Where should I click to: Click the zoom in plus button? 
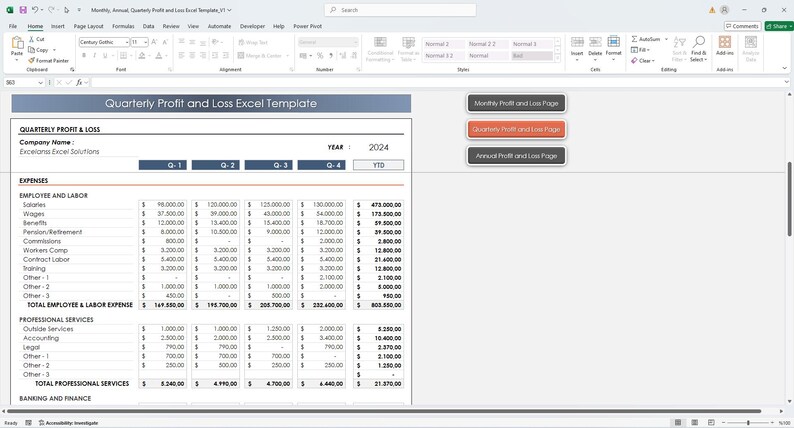click(x=772, y=422)
